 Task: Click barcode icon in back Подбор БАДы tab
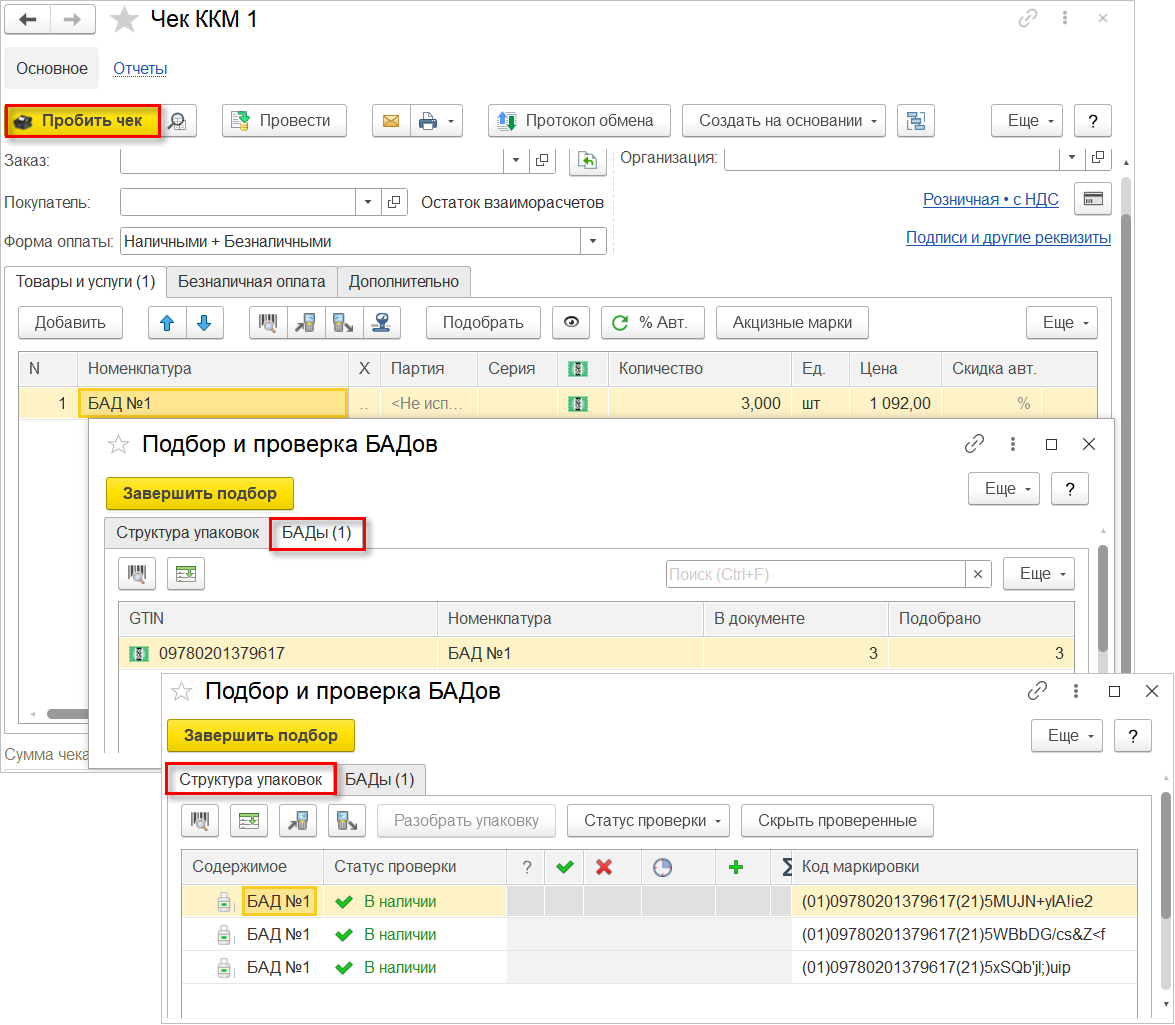[137, 574]
